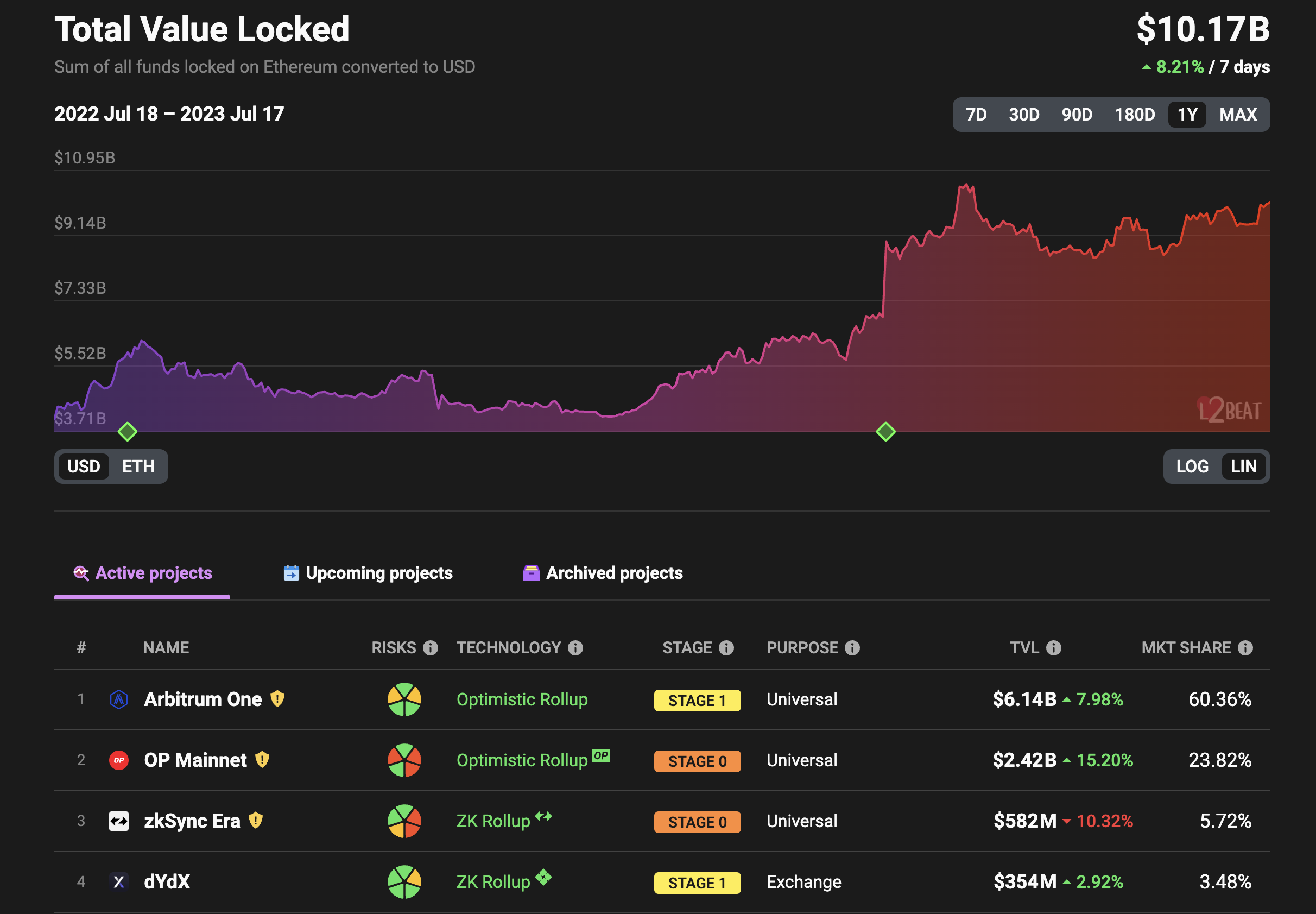Click the $6.14B TVL value
This screenshot has width=1316, height=914.
point(1024,699)
